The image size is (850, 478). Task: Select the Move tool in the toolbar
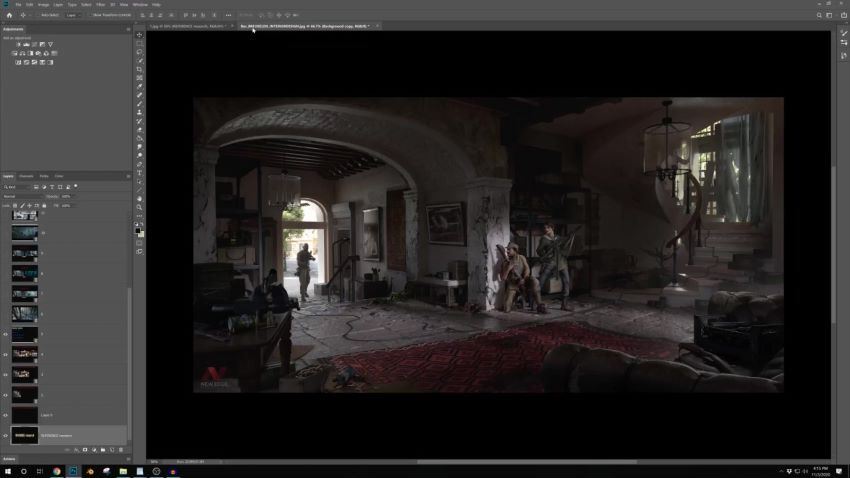(x=139, y=35)
